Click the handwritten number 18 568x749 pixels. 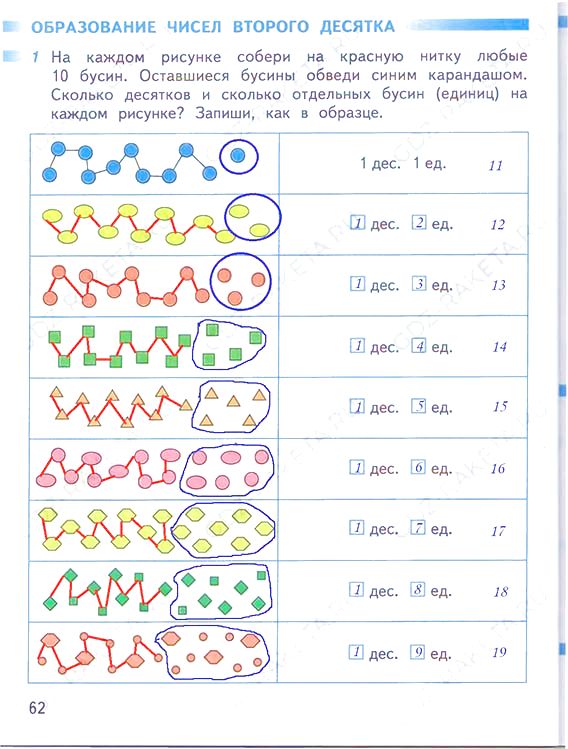(501, 592)
